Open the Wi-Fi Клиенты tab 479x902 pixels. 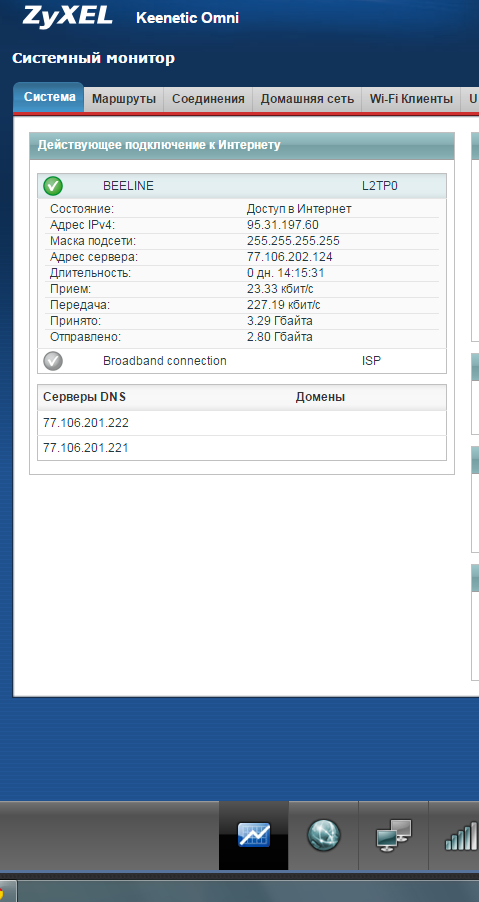pos(411,99)
